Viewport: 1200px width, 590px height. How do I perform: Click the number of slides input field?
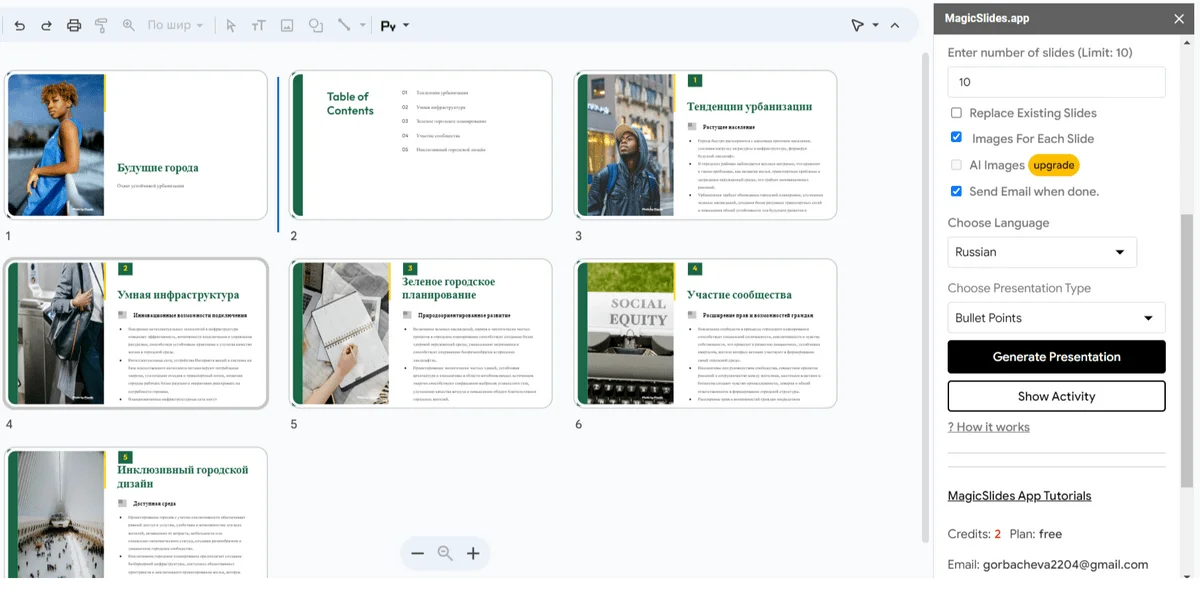tap(1056, 82)
